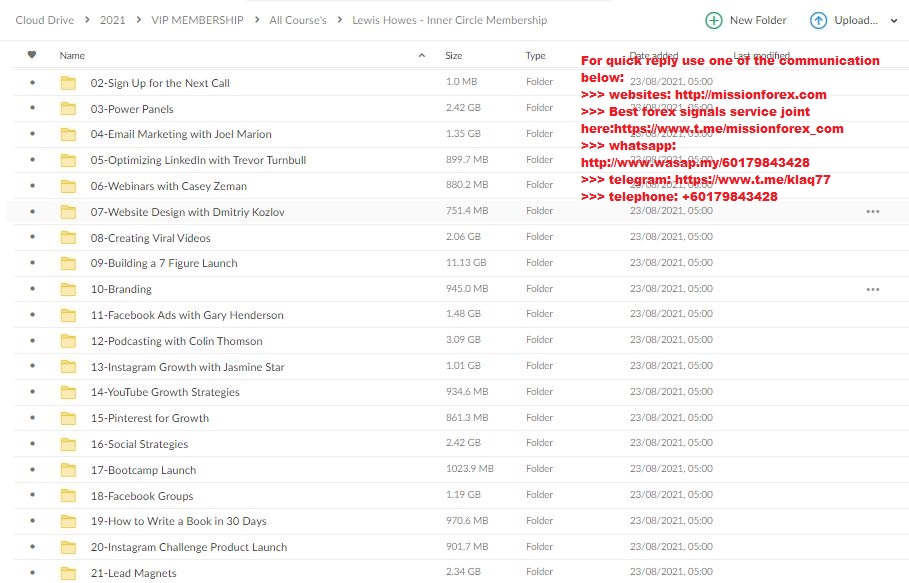Click folder icon of 19-How to Write a Book

(68, 521)
